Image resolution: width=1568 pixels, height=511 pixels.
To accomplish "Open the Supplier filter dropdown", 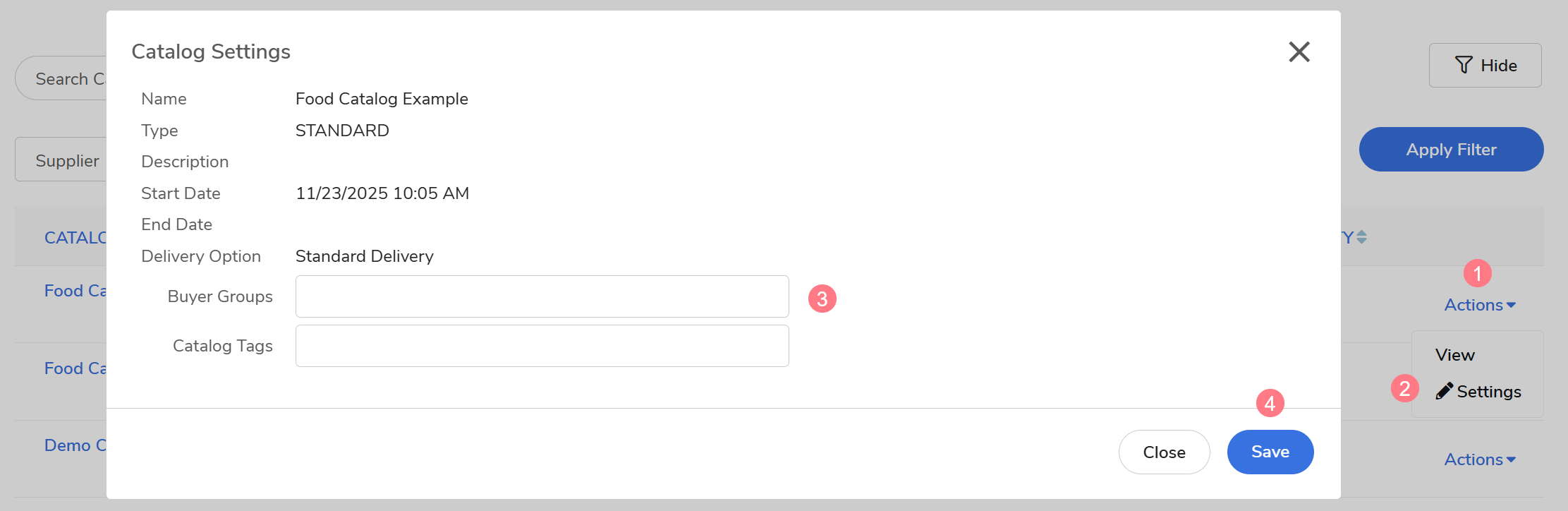I will (x=63, y=160).
